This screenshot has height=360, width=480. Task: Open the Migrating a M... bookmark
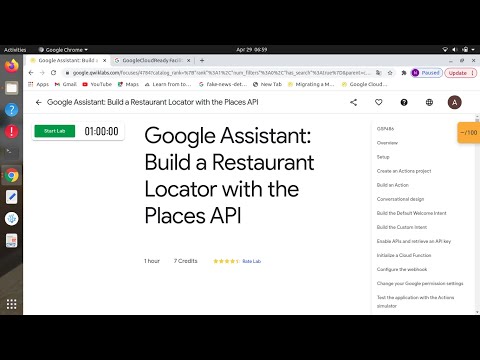coord(311,84)
